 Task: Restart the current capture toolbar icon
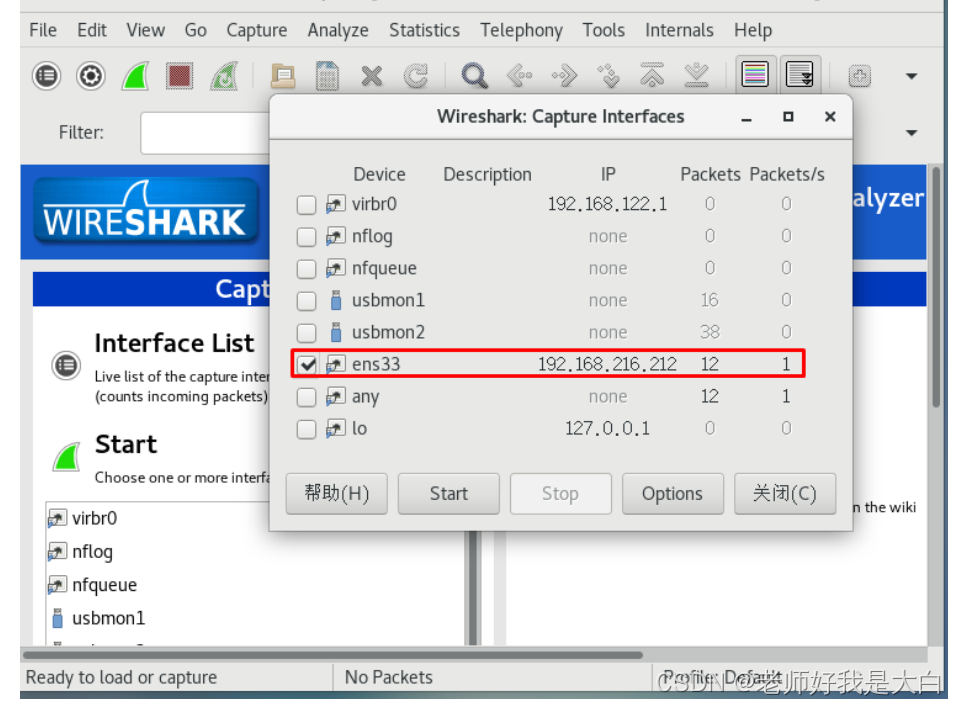[224, 77]
